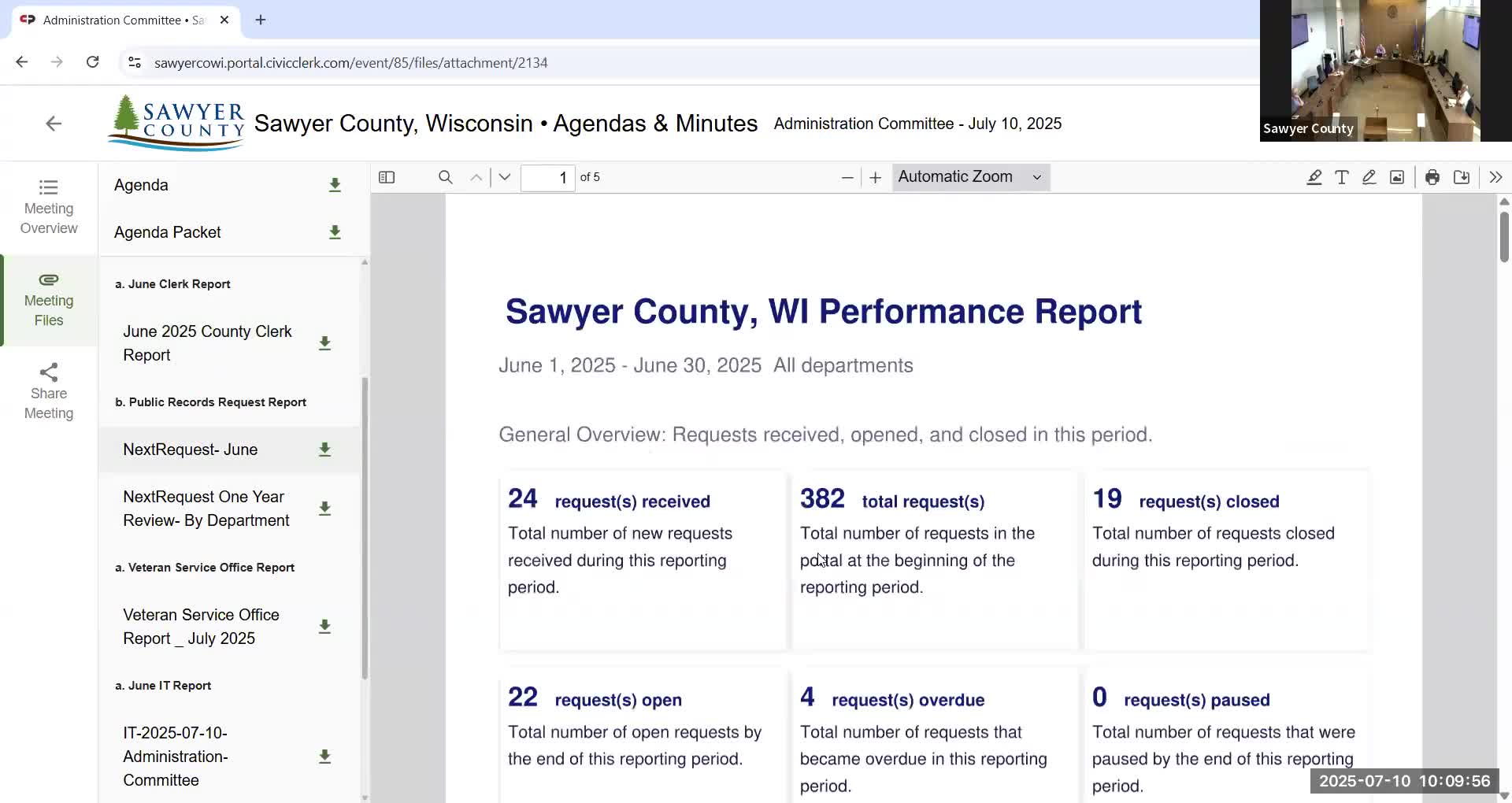This screenshot has height=803, width=1512.
Task: Click 'a. June IT Report' heading
Action: point(163,686)
